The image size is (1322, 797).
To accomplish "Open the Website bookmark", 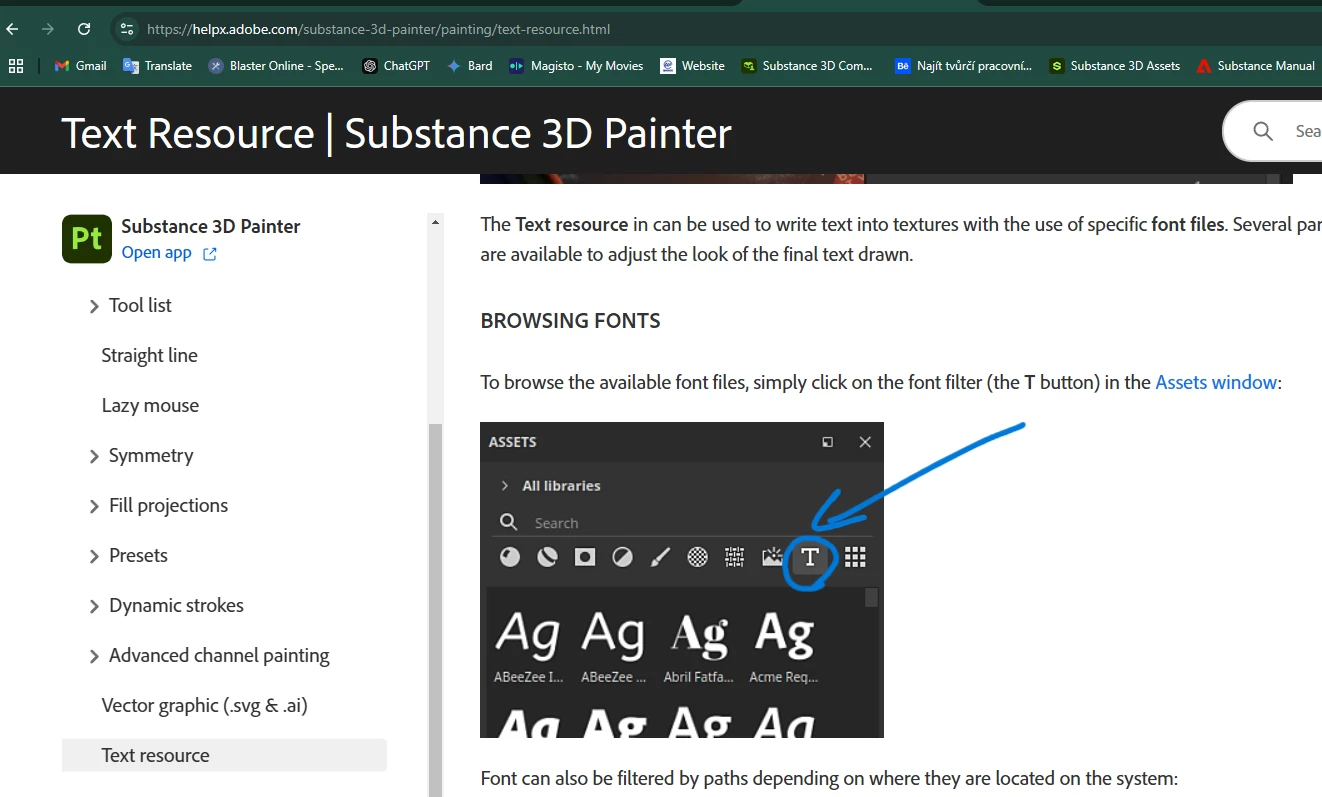I will click(x=692, y=66).
